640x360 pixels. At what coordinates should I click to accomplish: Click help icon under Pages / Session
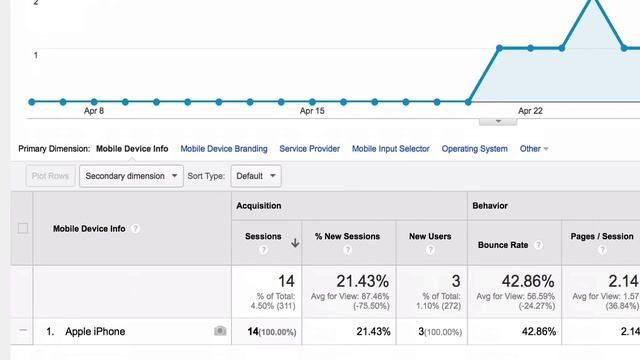[x=602, y=250]
